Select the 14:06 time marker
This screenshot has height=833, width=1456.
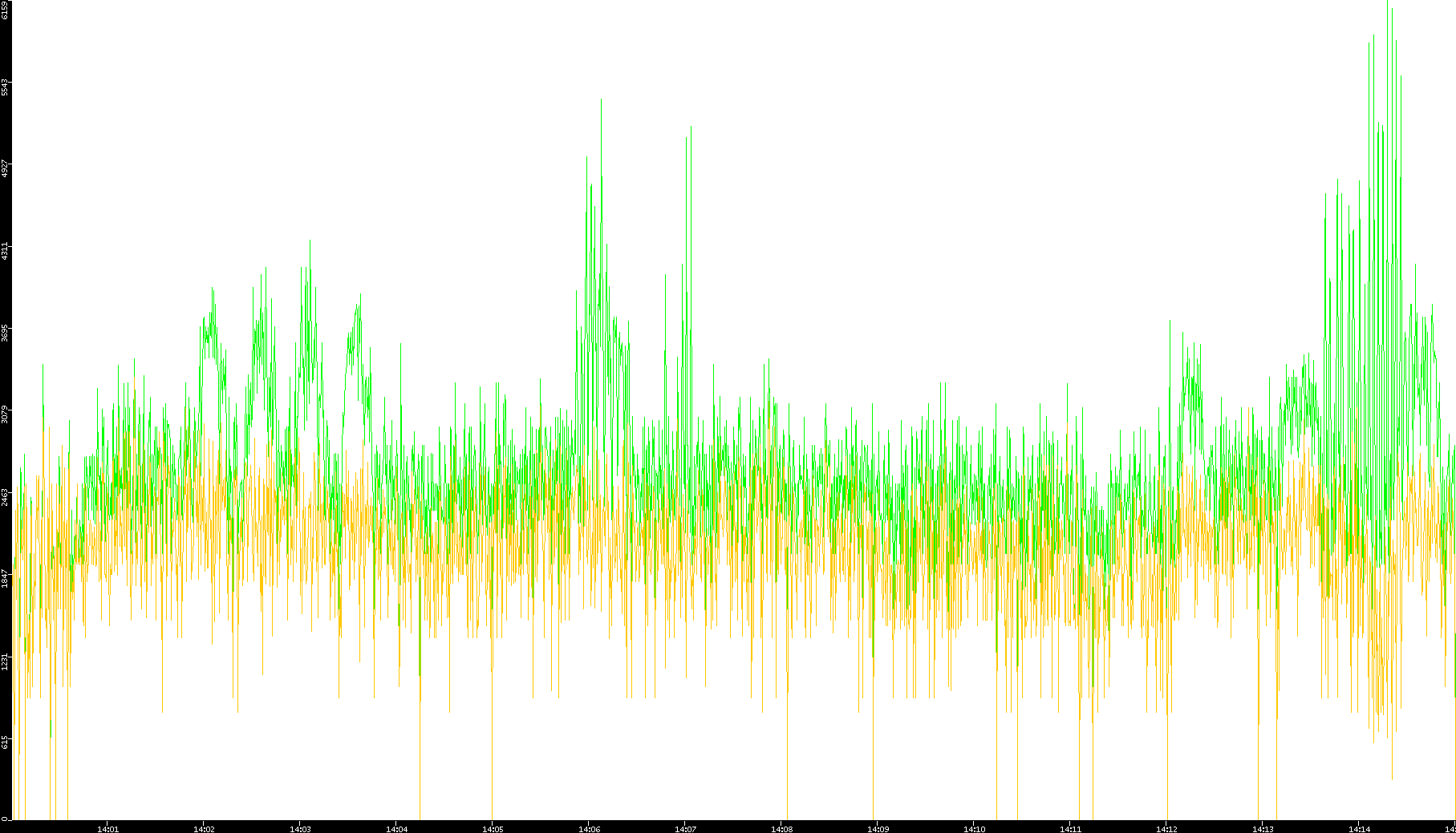(589, 829)
